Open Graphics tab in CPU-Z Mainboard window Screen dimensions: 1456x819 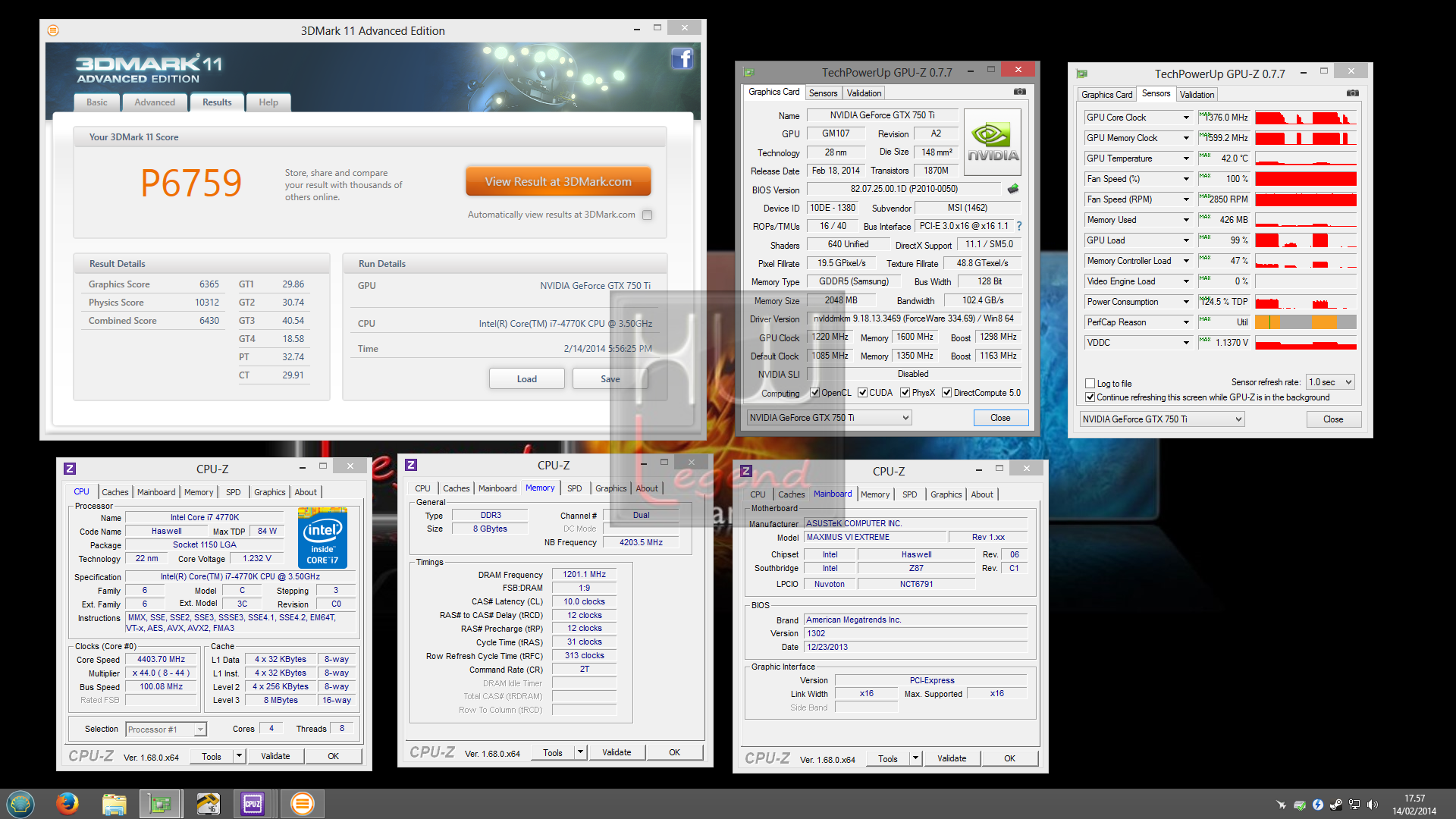(x=946, y=494)
